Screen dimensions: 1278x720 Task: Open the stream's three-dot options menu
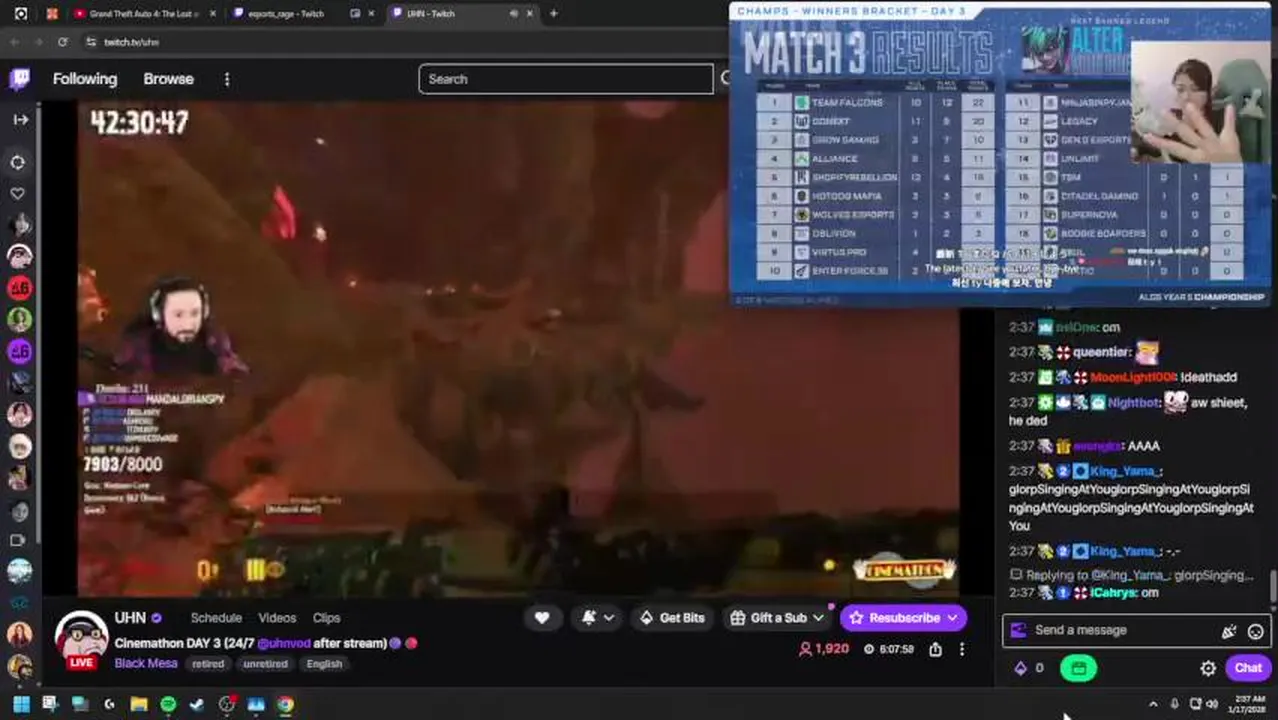coord(962,649)
